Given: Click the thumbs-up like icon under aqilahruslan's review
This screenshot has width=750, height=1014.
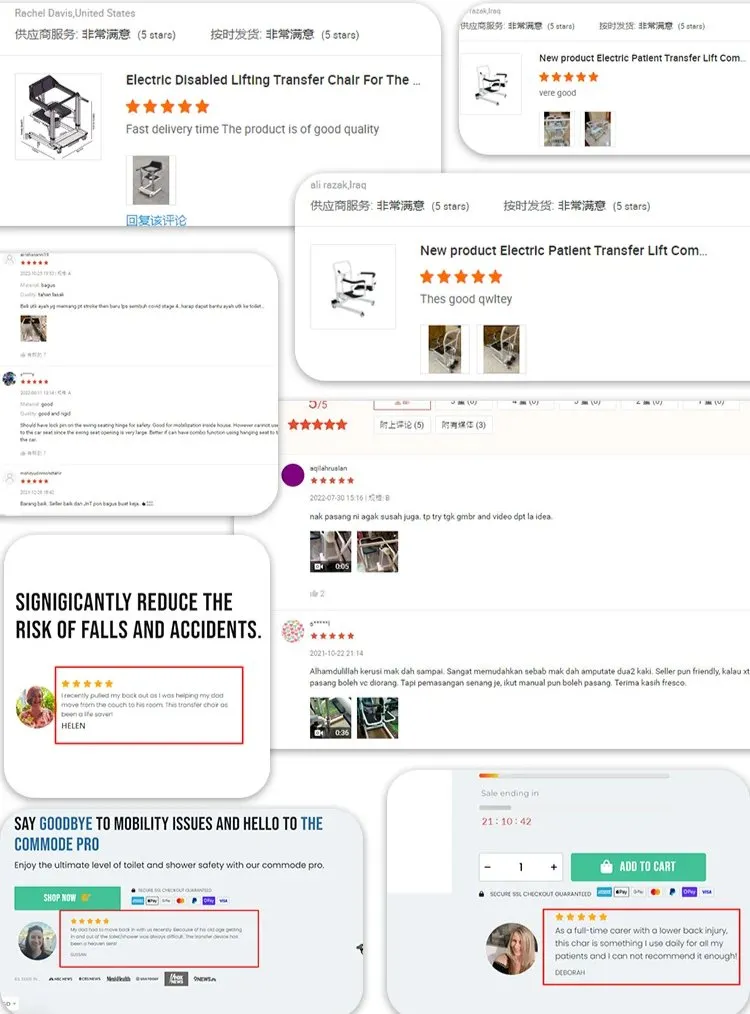Looking at the screenshot, I should coord(314,593).
